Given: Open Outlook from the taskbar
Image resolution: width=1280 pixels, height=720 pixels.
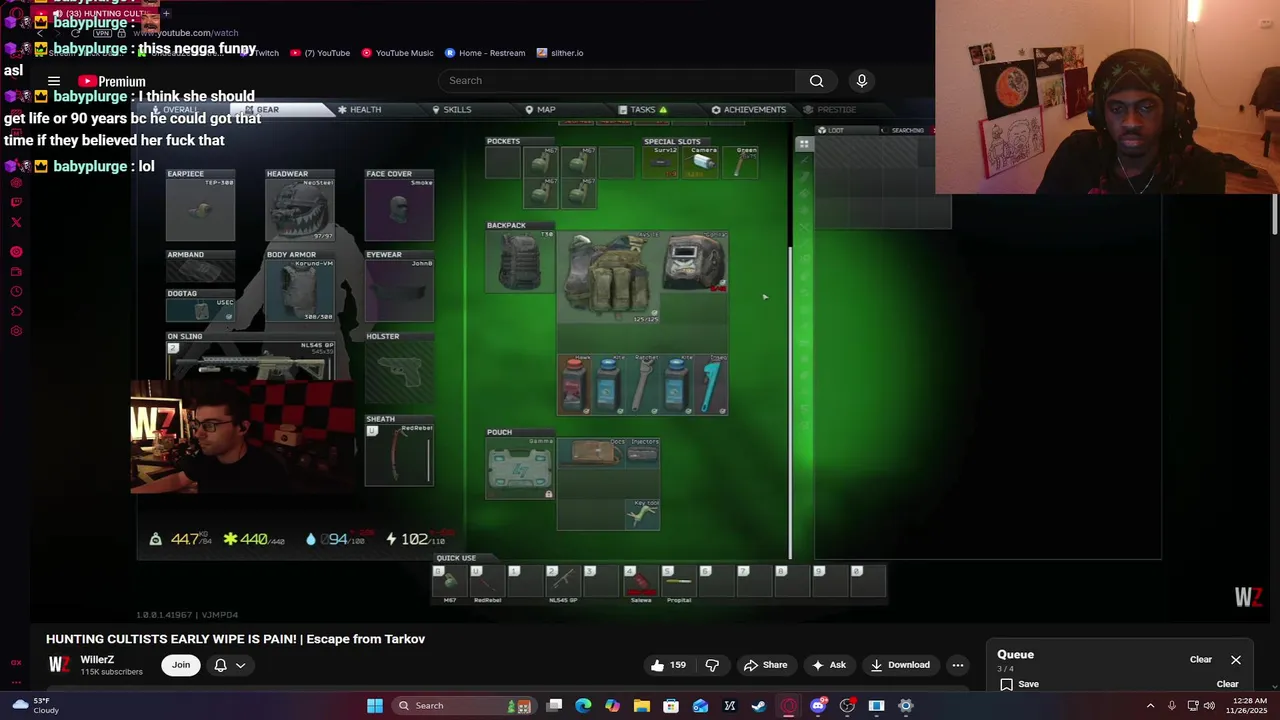Looking at the screenshot, I should pos(700,706).
